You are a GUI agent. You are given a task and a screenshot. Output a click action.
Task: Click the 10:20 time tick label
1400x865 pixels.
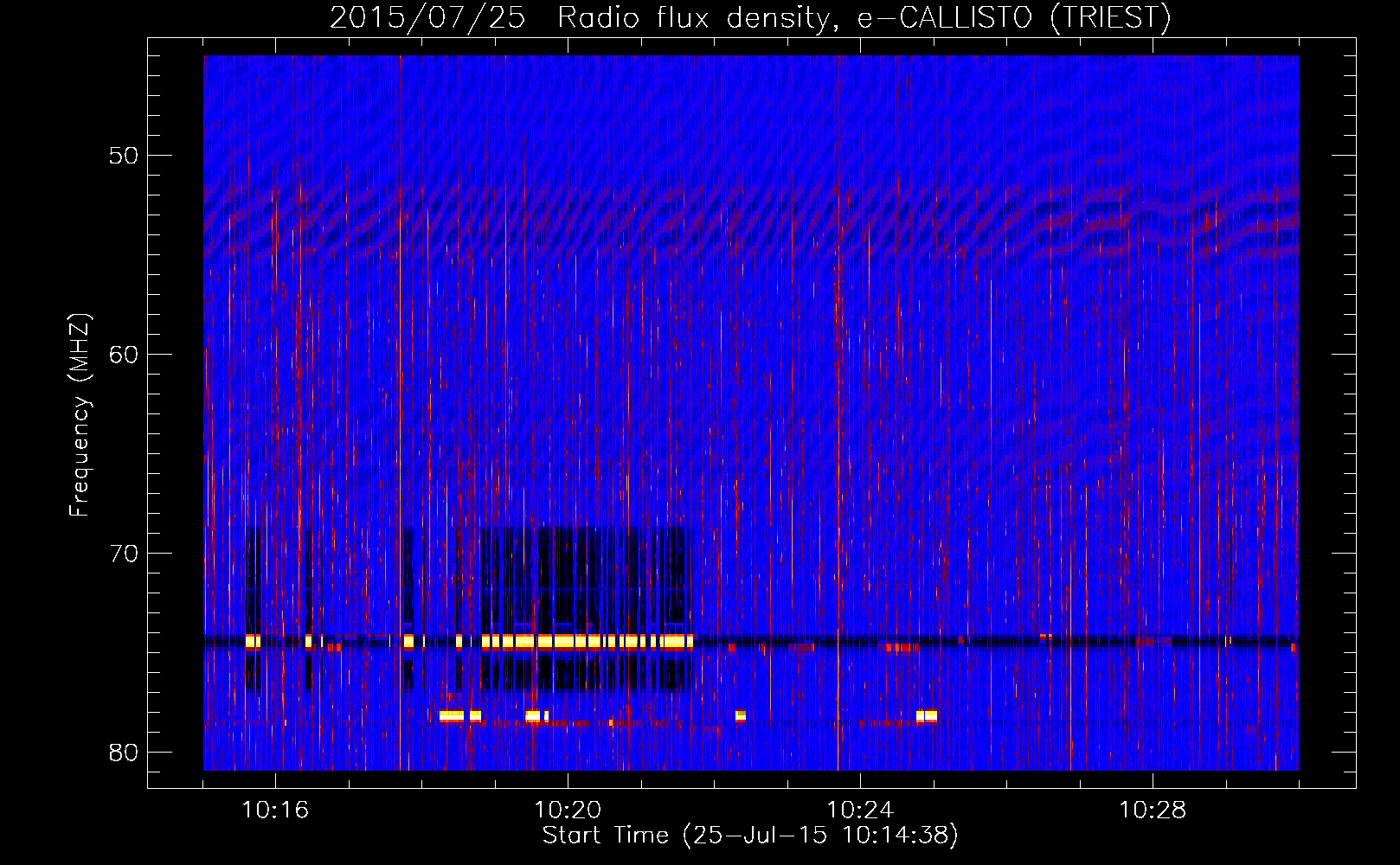click(x=568, y=811)
